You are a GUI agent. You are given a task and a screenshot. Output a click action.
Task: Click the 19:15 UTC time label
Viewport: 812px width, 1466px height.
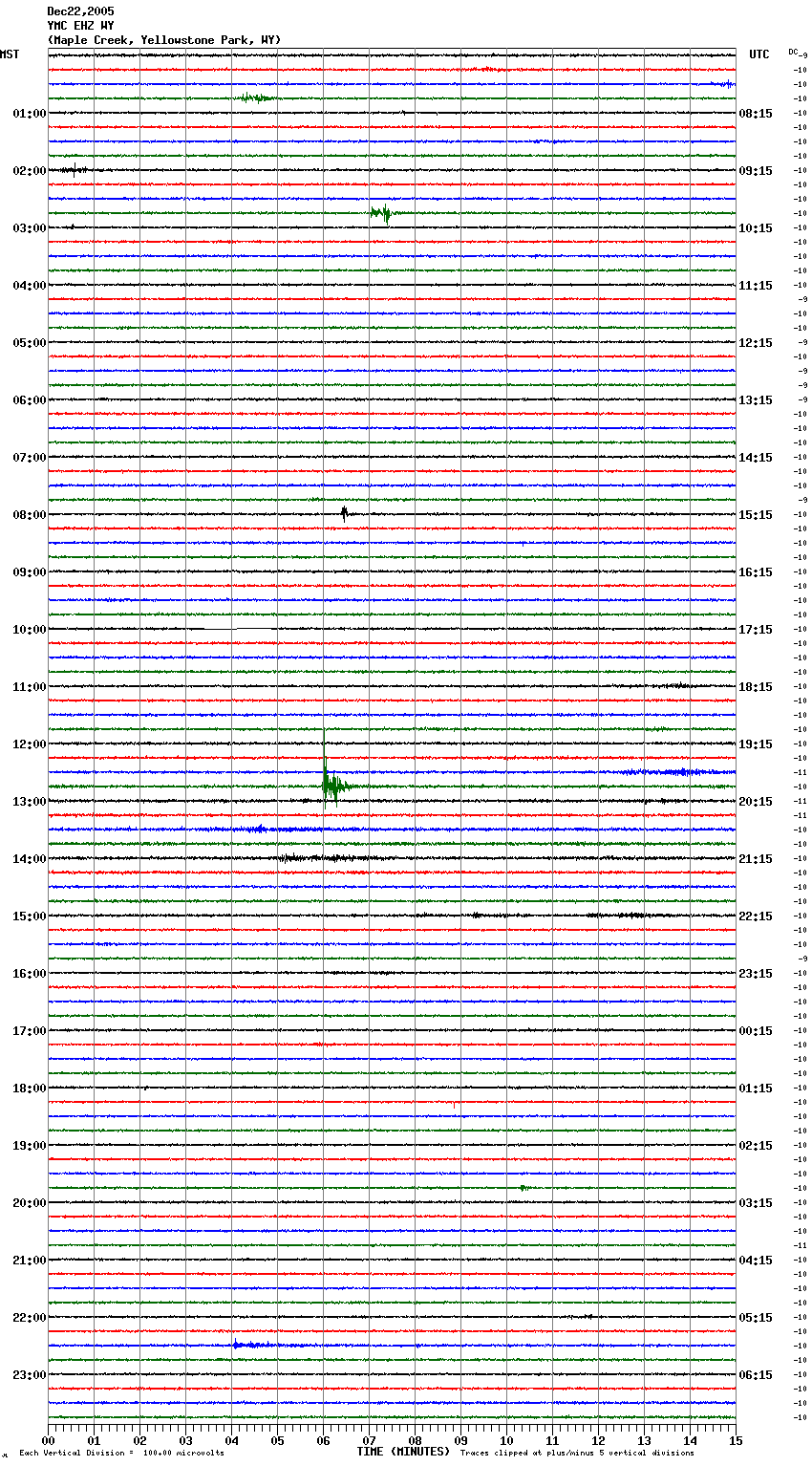(756, 744)
